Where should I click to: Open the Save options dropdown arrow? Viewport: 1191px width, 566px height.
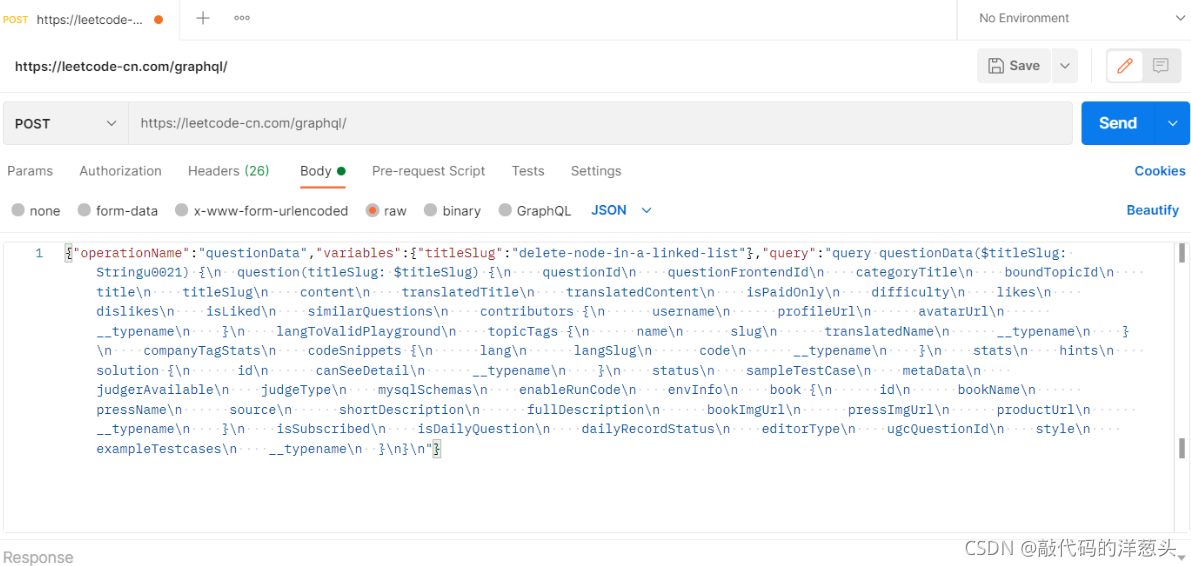pyautogui.click(x=1065, y=66)
